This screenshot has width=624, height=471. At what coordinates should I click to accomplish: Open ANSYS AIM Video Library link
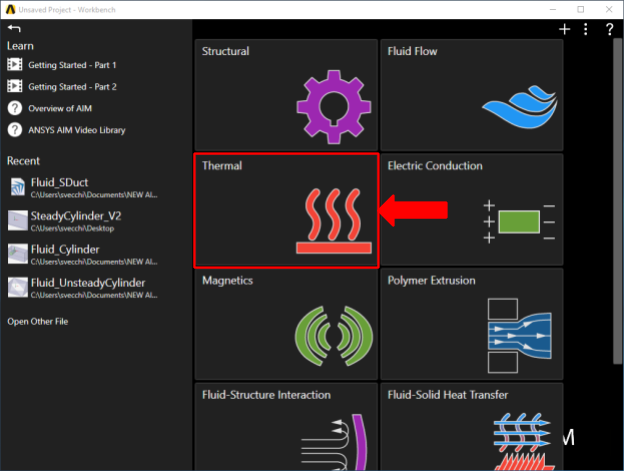click(77, 130)
